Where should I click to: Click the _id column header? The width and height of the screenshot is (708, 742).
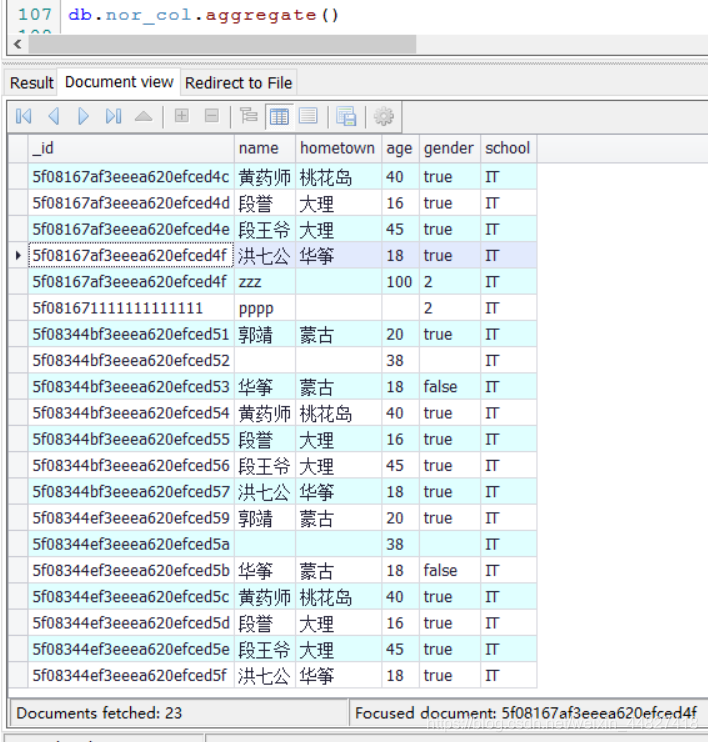pyautogui.click(x=131, y=149)
